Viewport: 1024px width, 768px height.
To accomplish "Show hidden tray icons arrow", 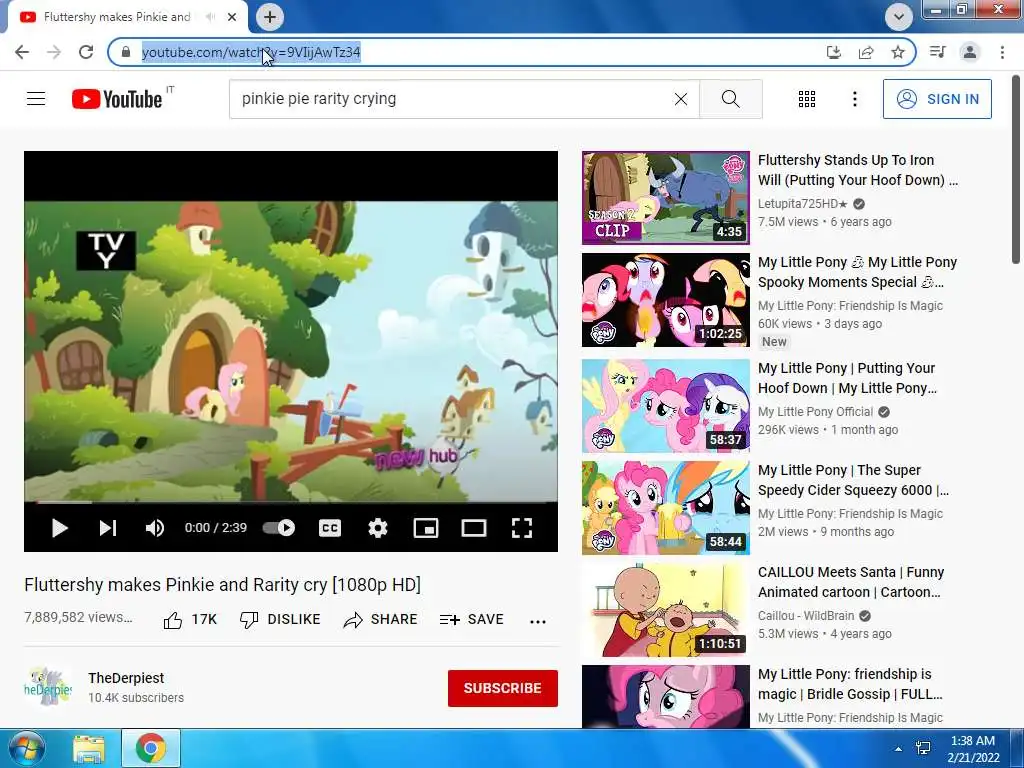I will click(898, 749).
